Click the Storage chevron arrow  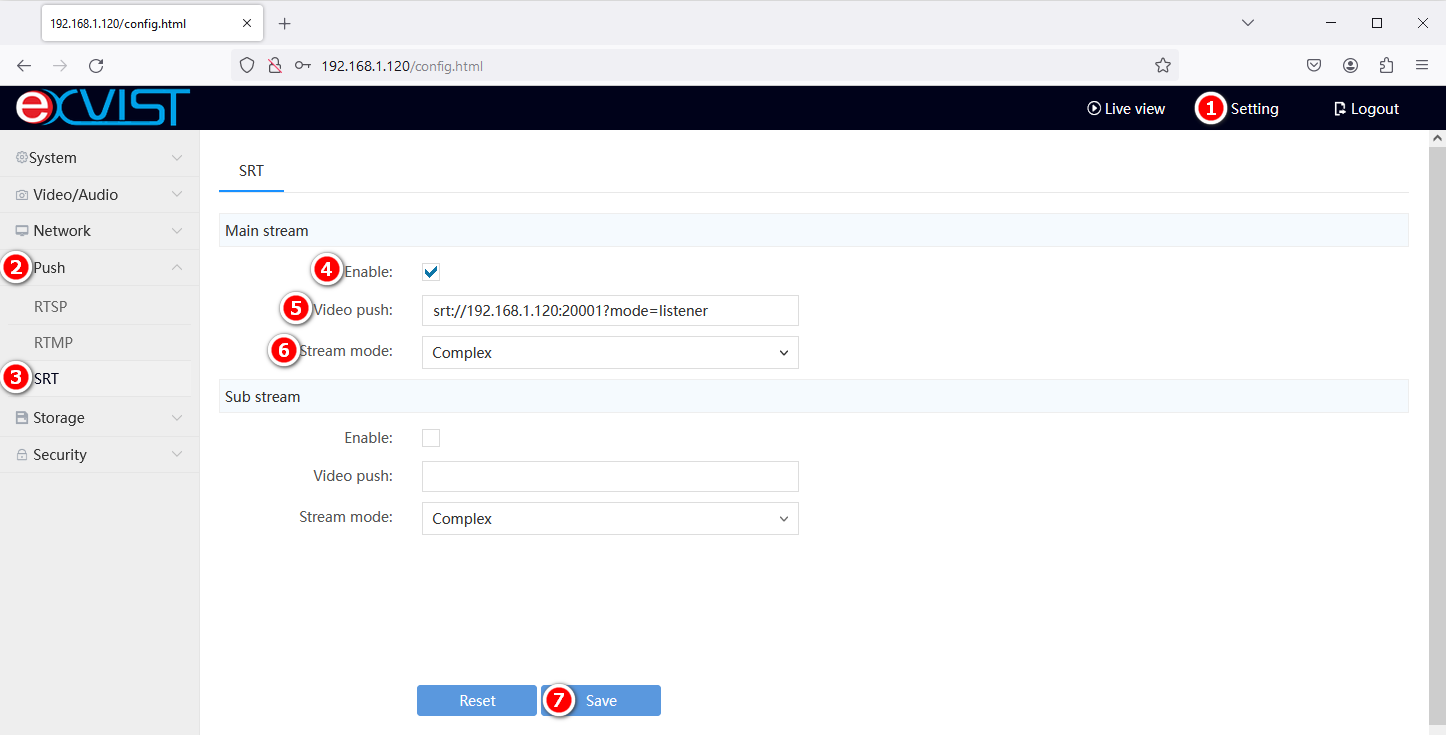[177, 418]
